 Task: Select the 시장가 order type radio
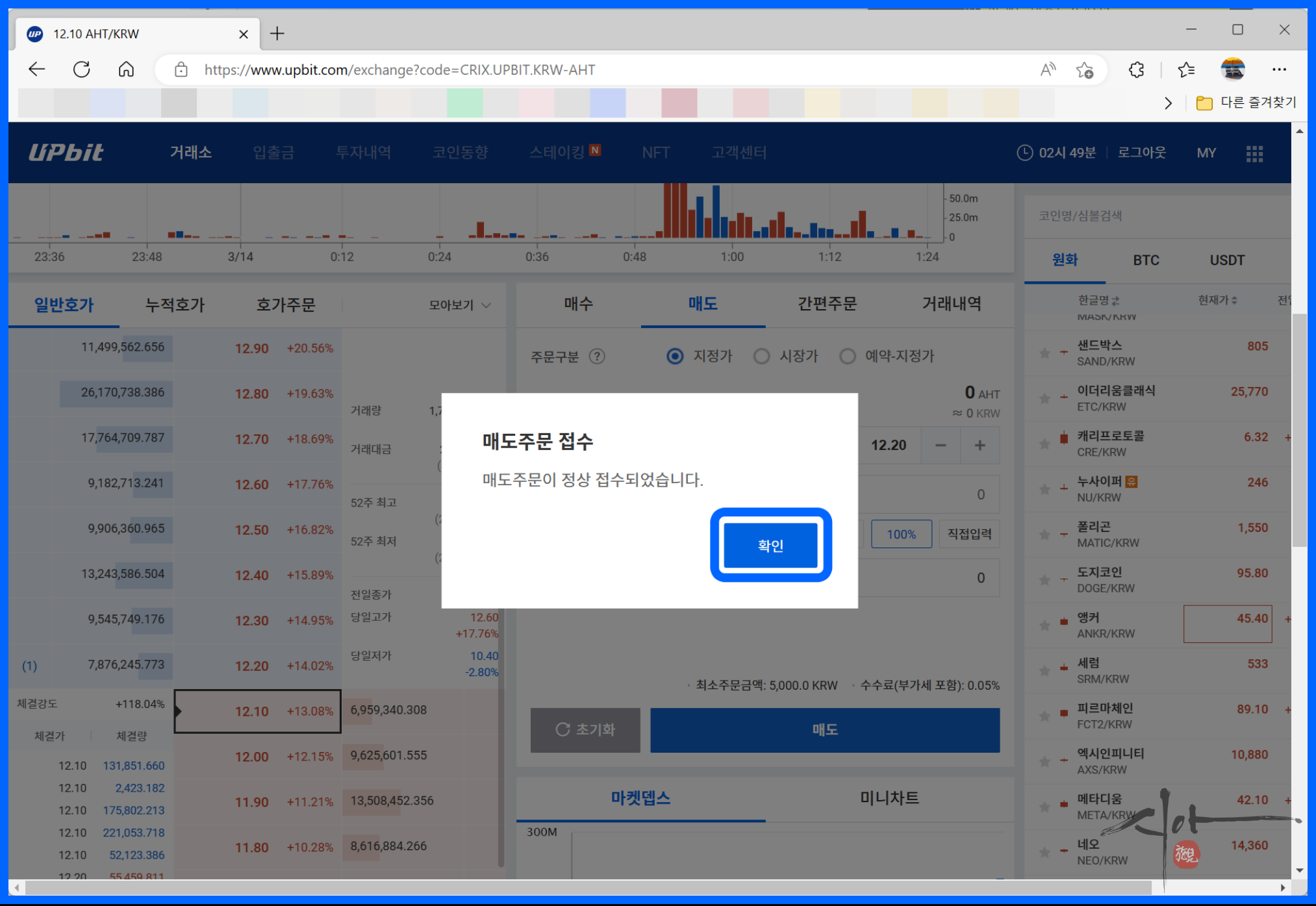(761, 356)
